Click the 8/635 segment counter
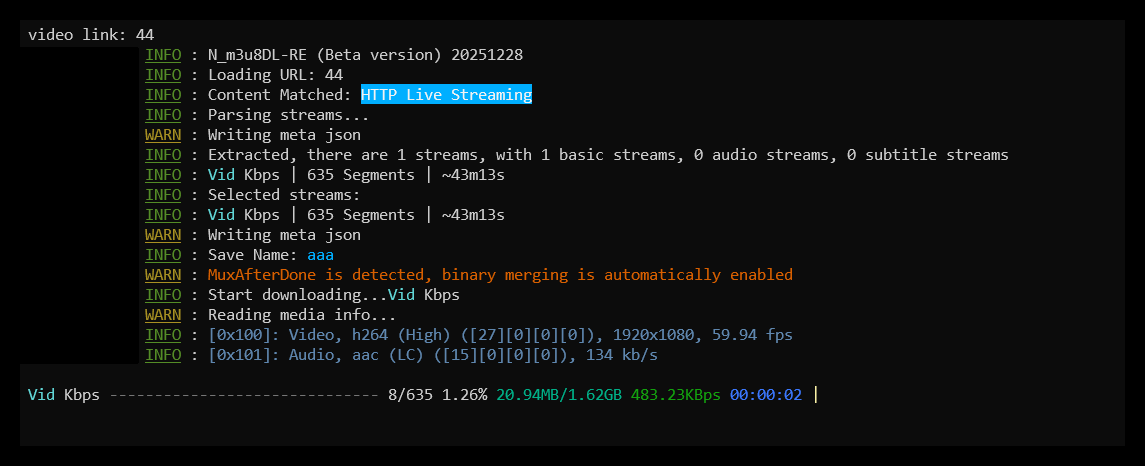 tap(410, 395)
